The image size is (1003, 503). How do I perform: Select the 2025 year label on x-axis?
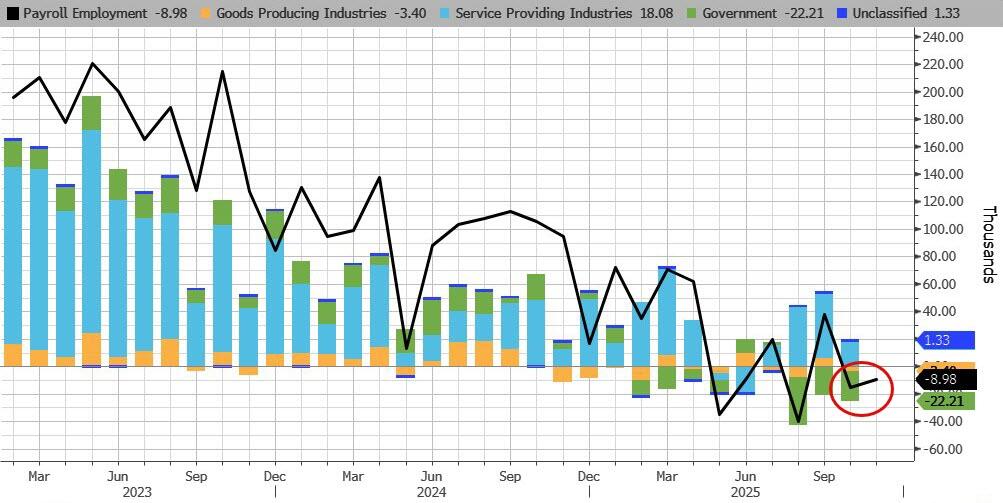pyautogui.click(x=746, y=491)
